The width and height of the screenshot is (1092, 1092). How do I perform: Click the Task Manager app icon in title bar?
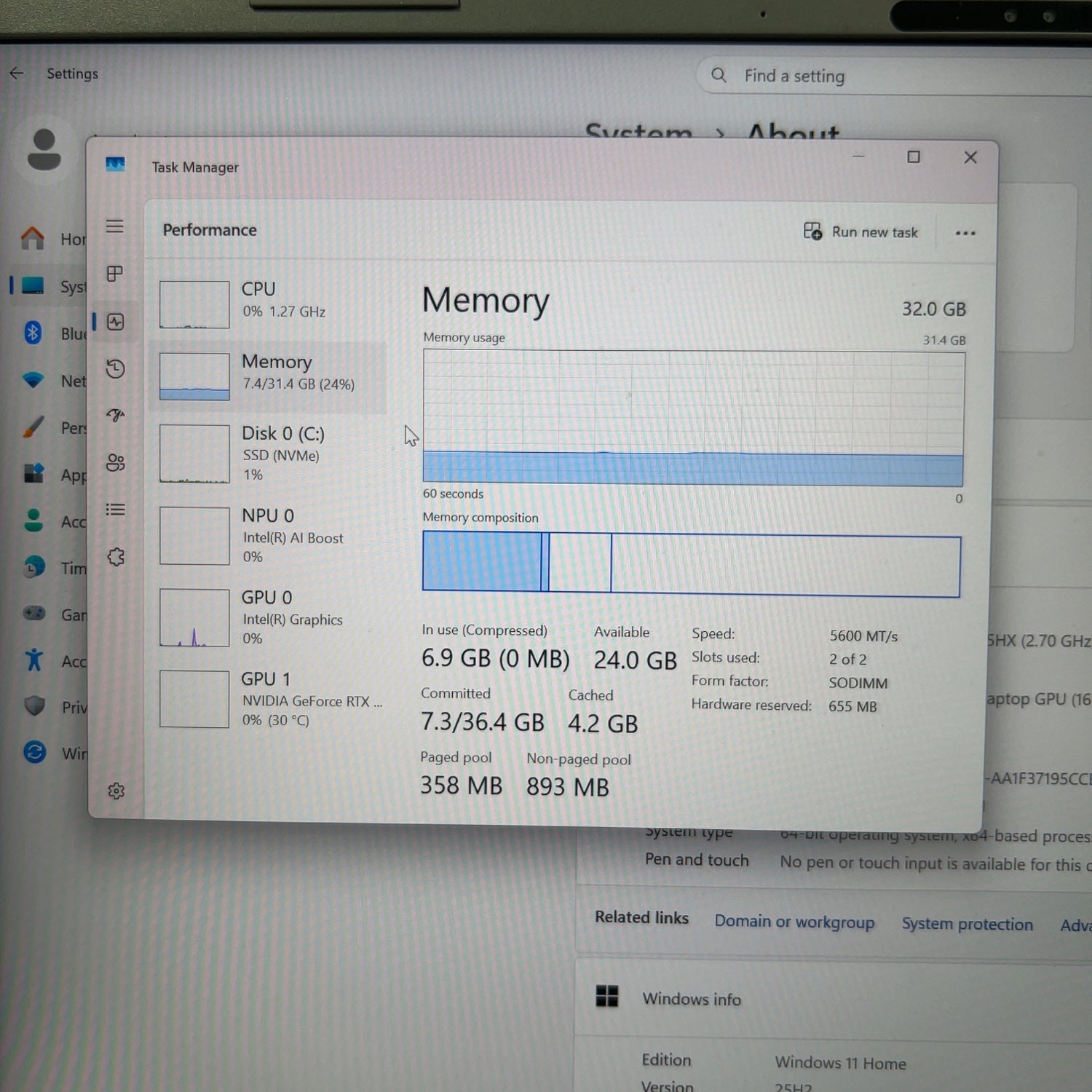(x=115, y=165)
